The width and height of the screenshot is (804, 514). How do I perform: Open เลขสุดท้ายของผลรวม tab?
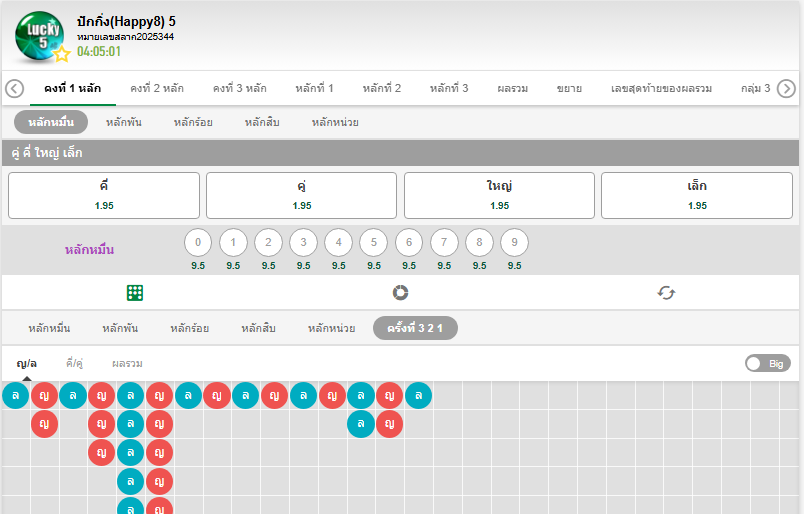tap(661, 88)
